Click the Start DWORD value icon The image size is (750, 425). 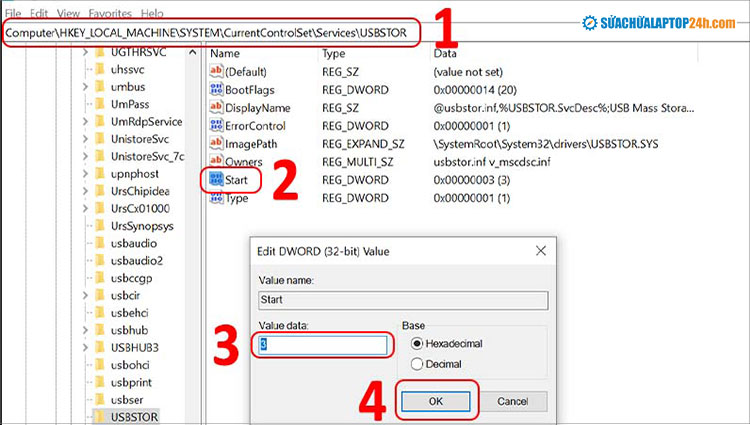pos(216,179)
